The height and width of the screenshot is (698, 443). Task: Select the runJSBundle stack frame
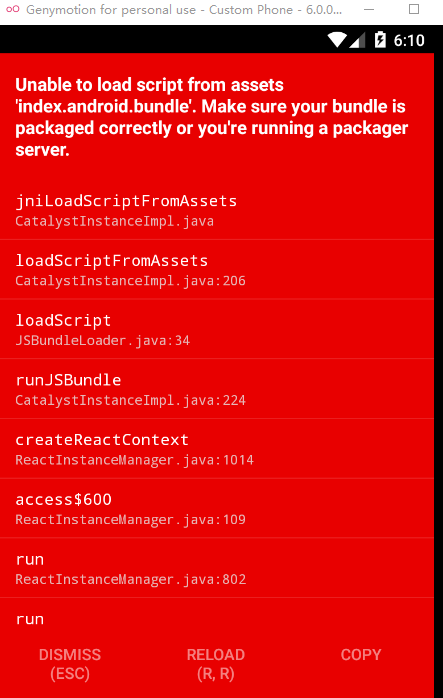(x=217, y=389)
